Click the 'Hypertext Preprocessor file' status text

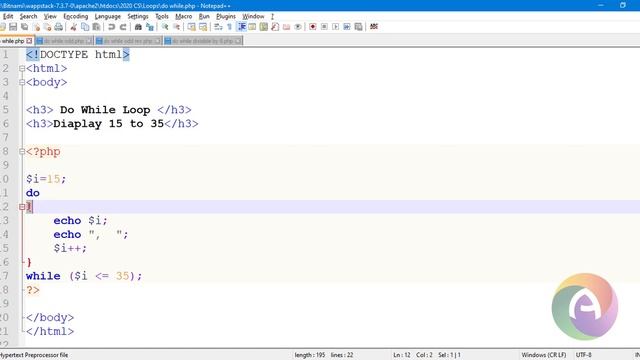pos(34,355)
